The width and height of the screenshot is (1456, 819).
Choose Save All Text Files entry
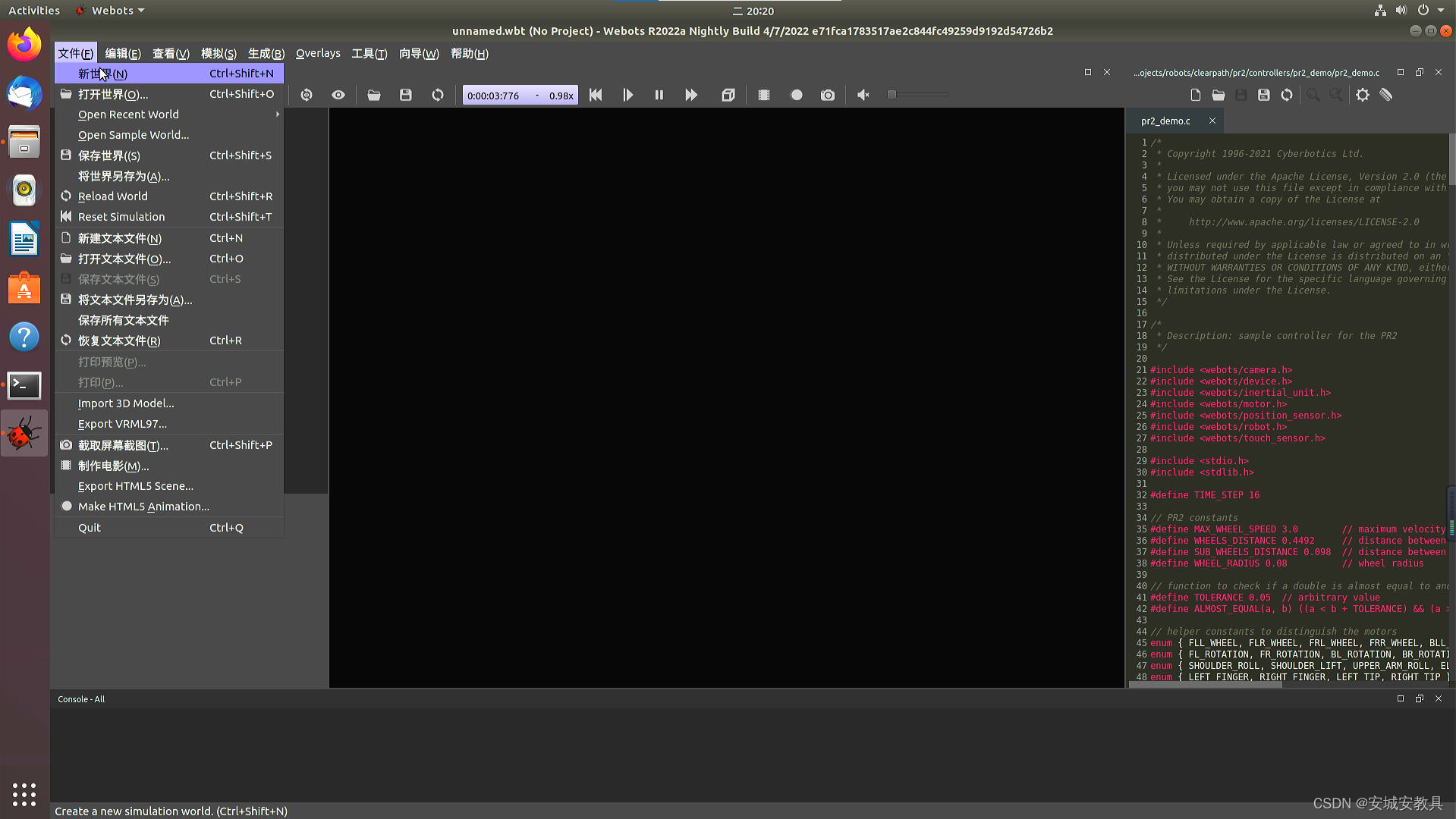click(x=169, y=320)
